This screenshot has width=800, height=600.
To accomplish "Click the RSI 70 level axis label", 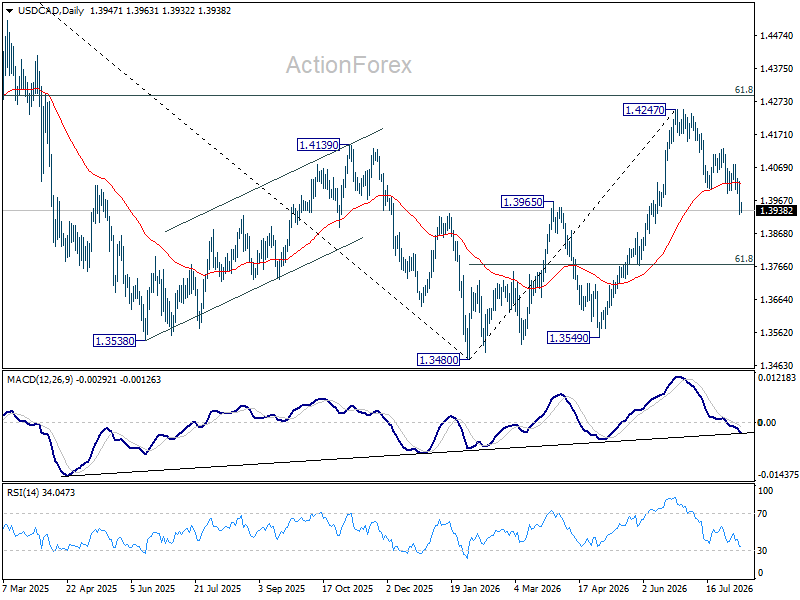I will click(x=762, y=514).
